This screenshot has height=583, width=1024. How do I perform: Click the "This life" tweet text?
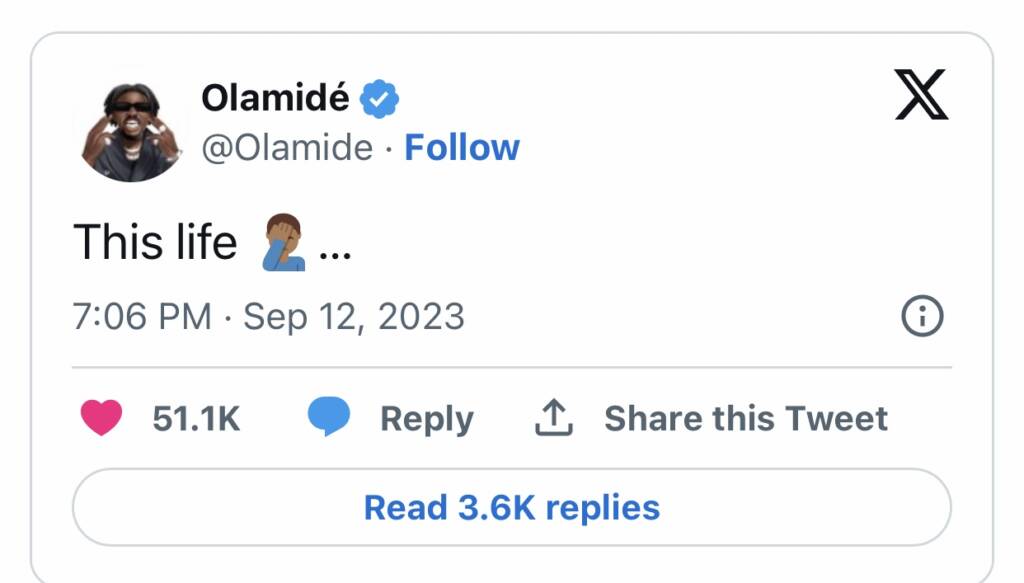155,243
